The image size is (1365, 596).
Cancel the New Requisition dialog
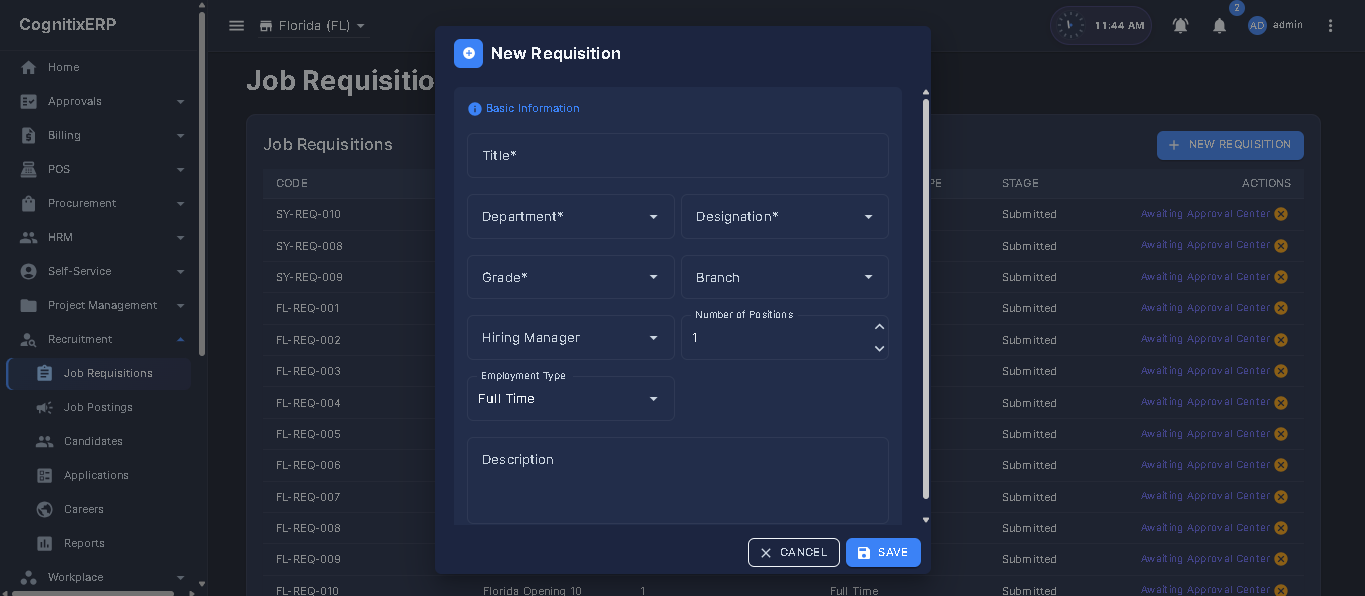click(794, 552)
